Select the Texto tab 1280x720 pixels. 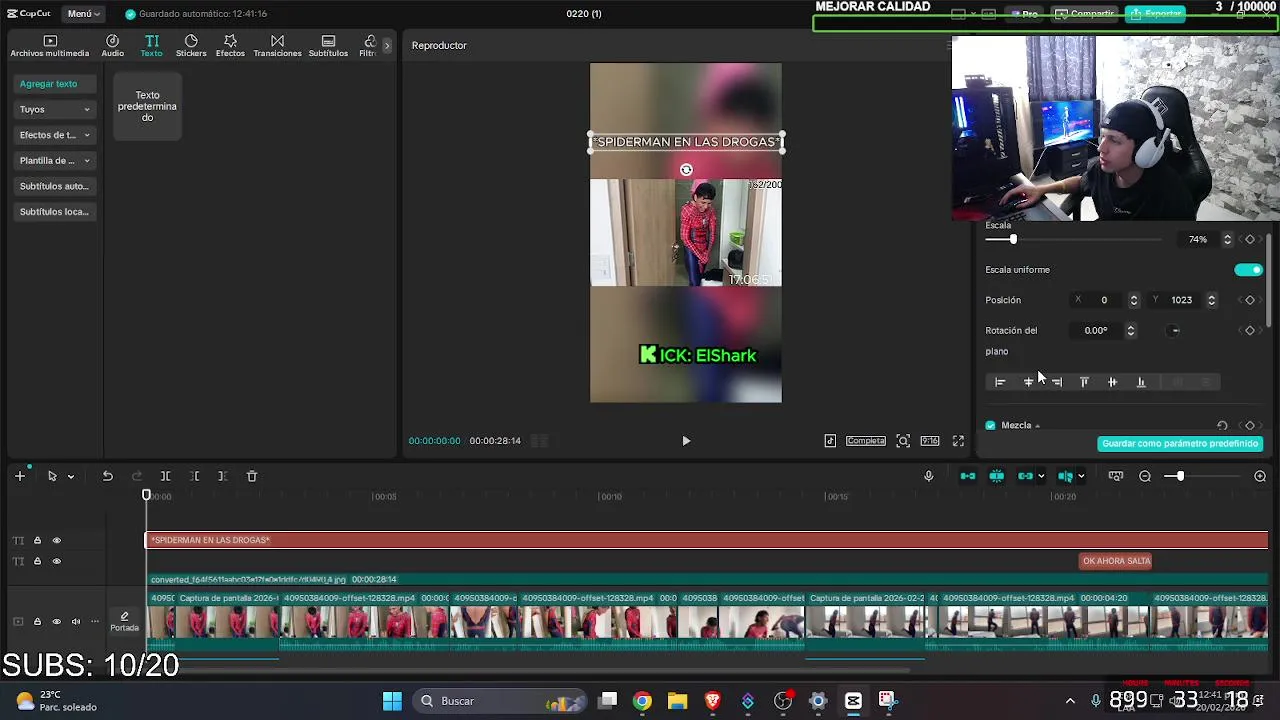tap(151, 46)
